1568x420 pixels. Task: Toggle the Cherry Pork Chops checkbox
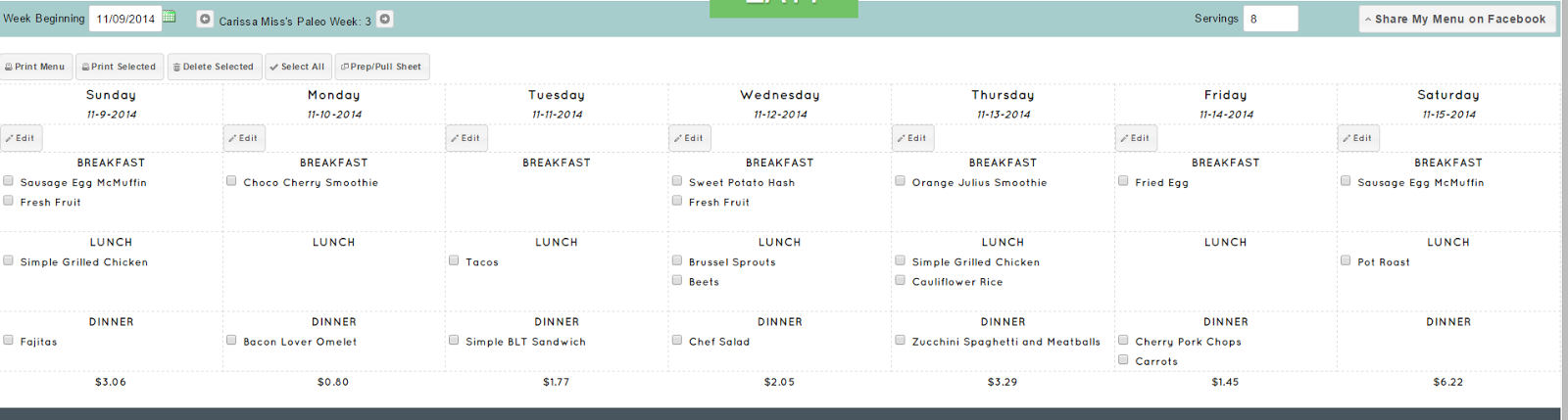pyautogui.click(x=1123, y=341)
